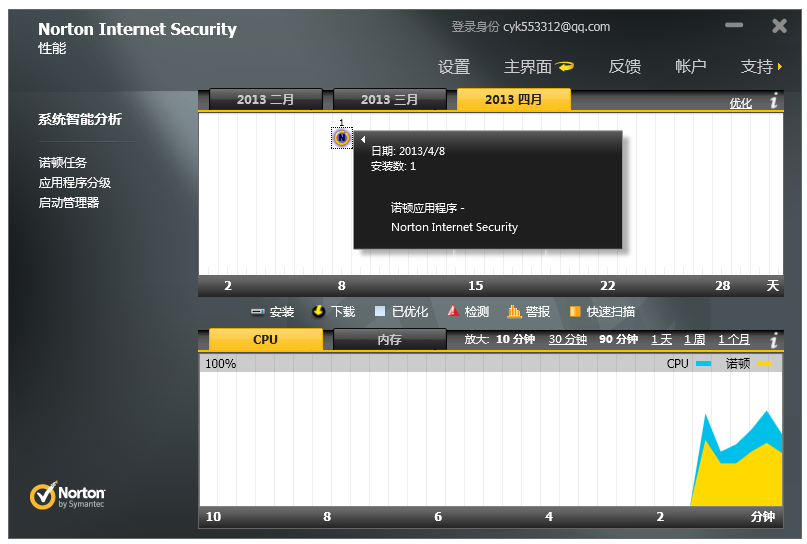
Task: Open the 设置 menu
Action: pos(454,66)
